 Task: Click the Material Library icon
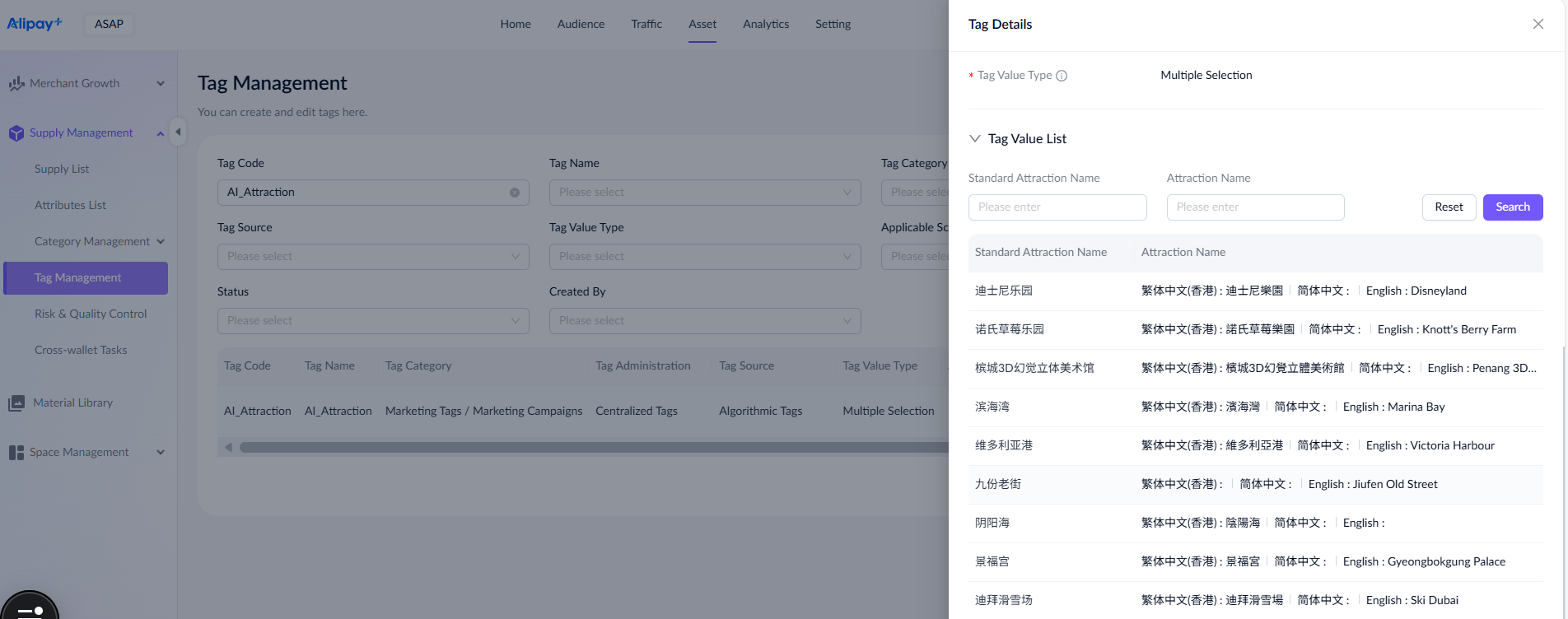pos(16,403)
